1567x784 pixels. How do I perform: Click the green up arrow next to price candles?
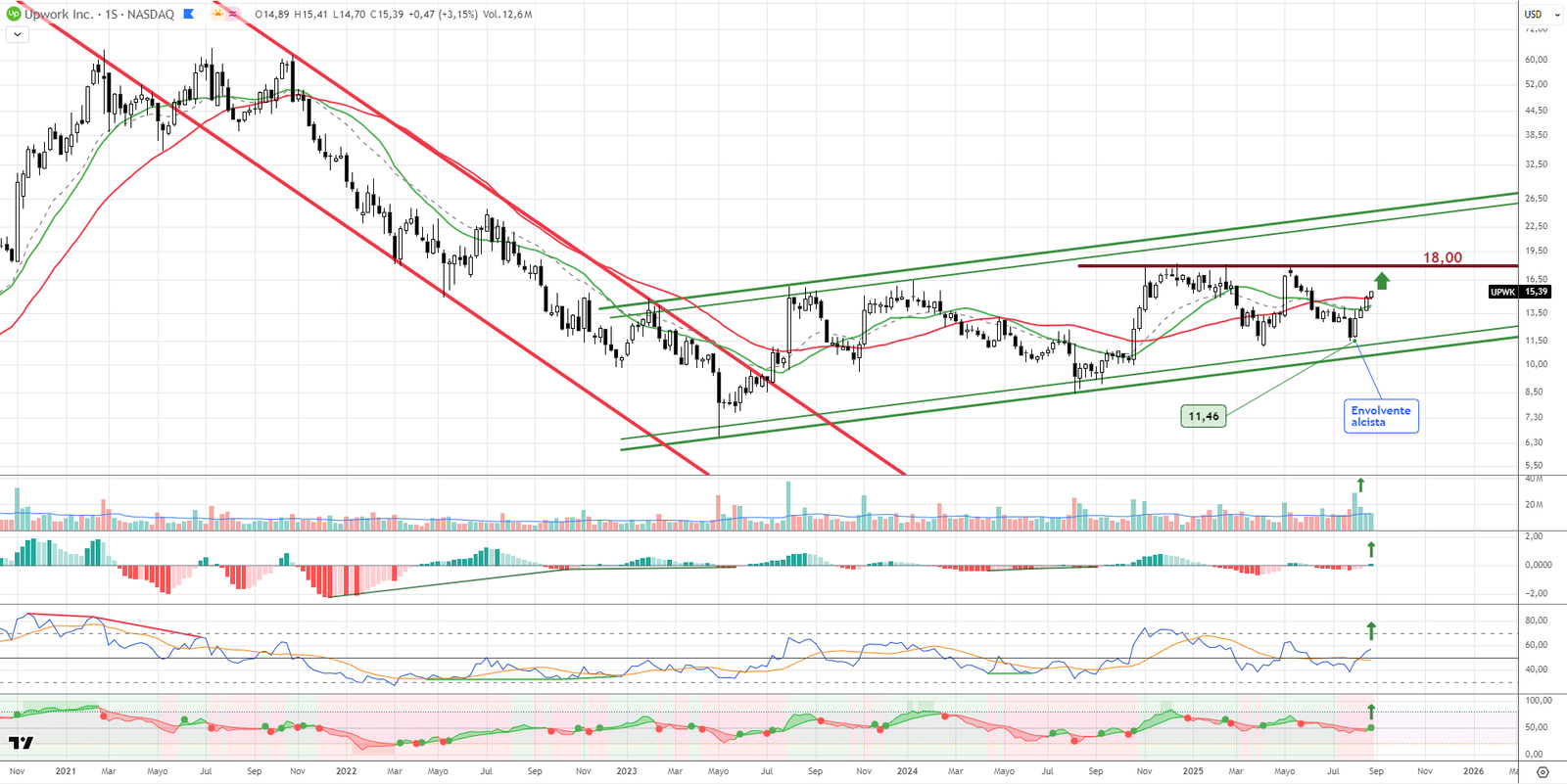click(x=1381, y=281)
